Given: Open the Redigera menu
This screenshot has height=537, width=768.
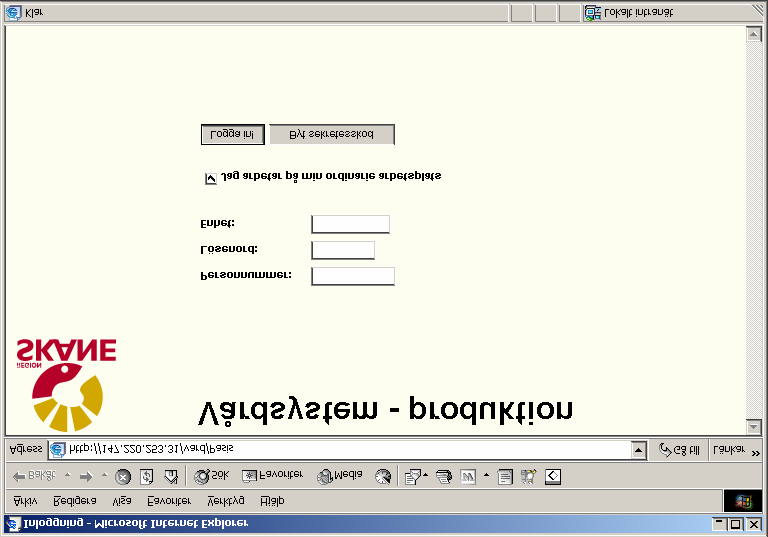Looking at the screenshot, I should 74,501.
